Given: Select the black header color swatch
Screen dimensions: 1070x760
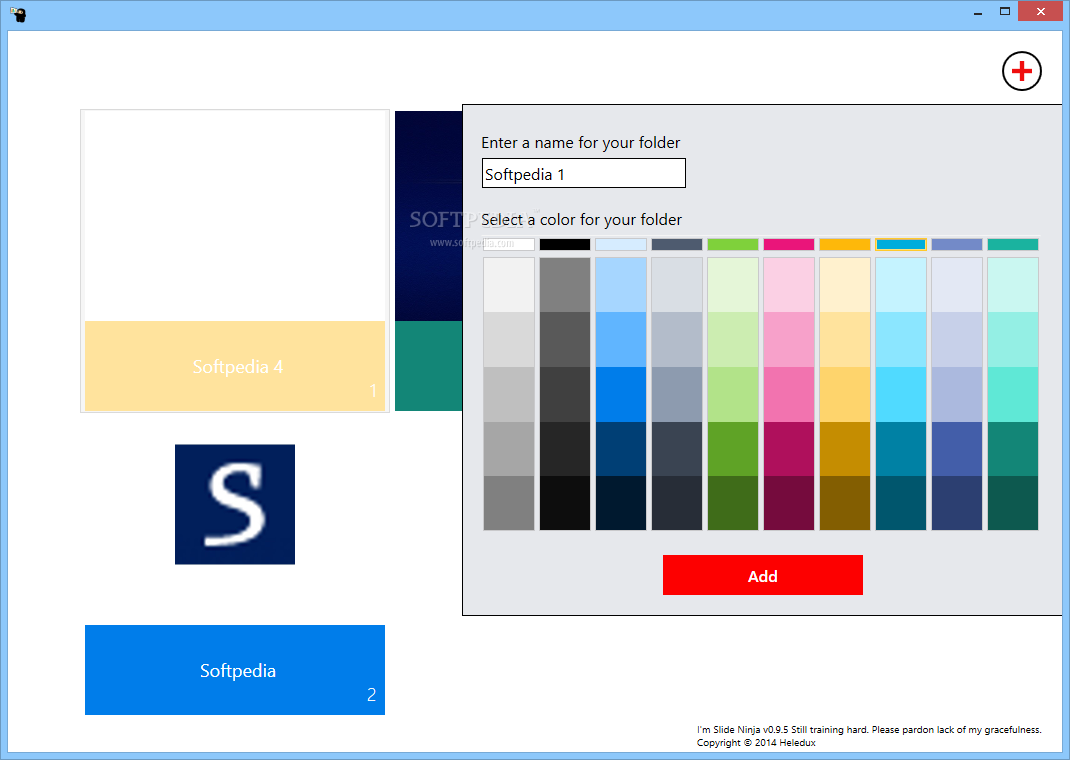Looking at the screenshot, I should pyautogui.click(x=565, y=244).
